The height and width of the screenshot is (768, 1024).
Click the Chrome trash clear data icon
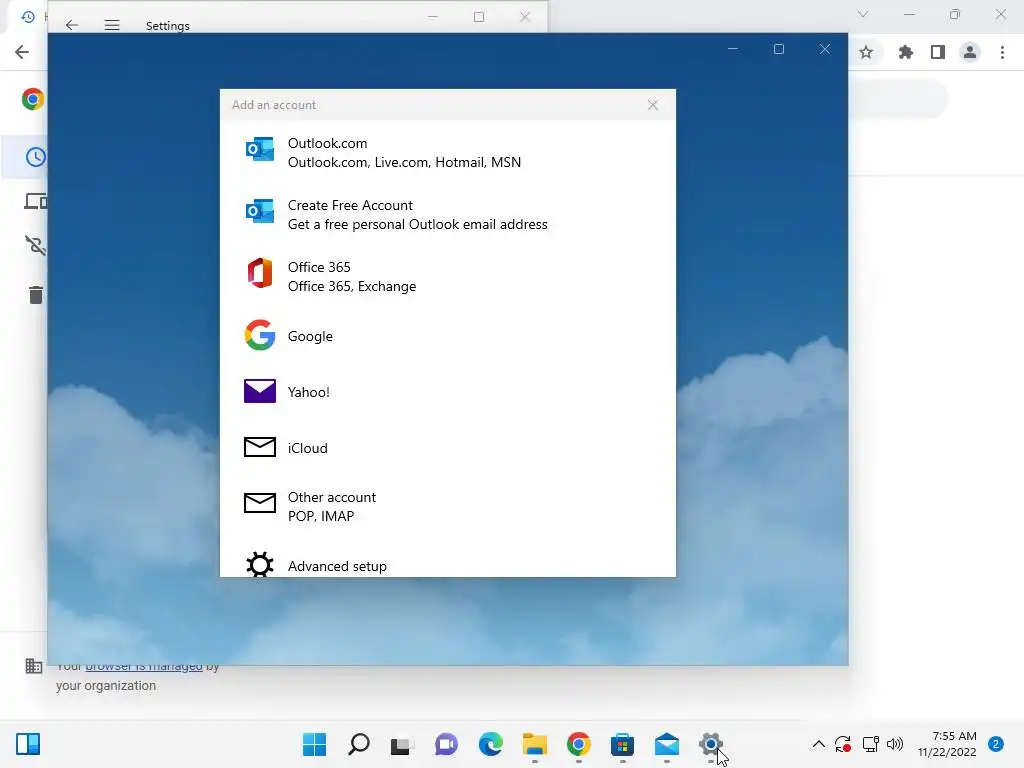tap(36, 295)
